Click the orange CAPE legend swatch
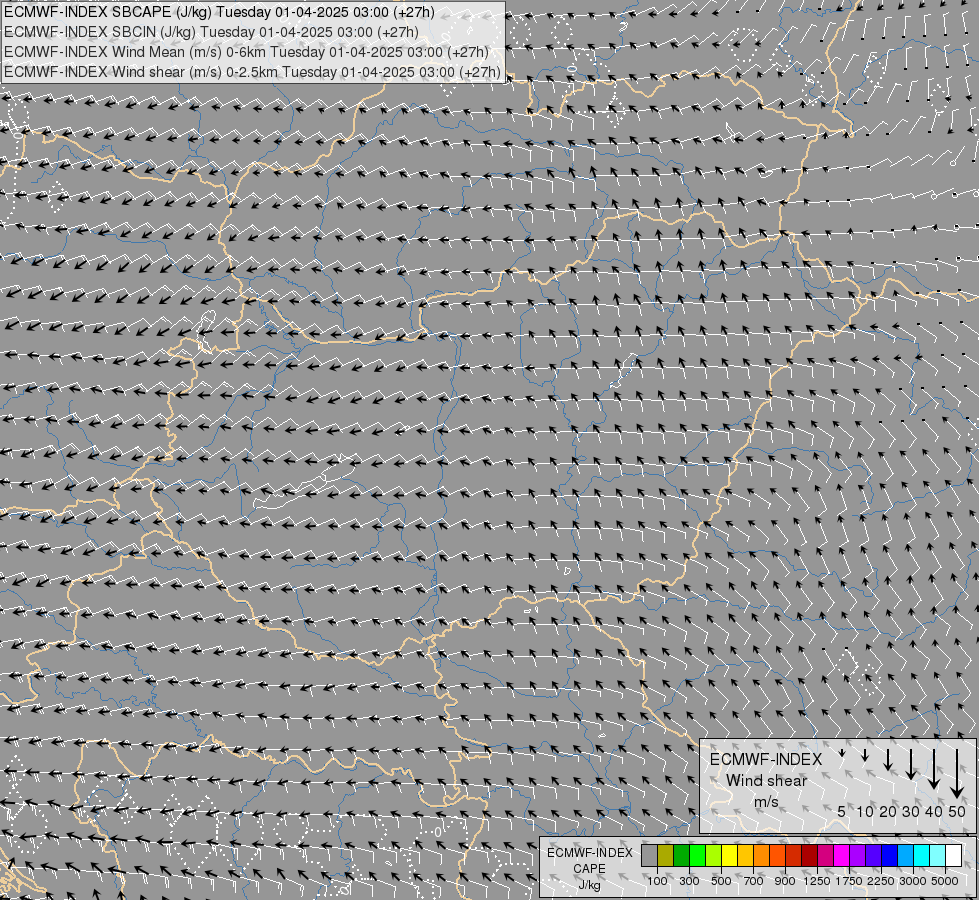979x900 pixels. click(x=762, y=856)
